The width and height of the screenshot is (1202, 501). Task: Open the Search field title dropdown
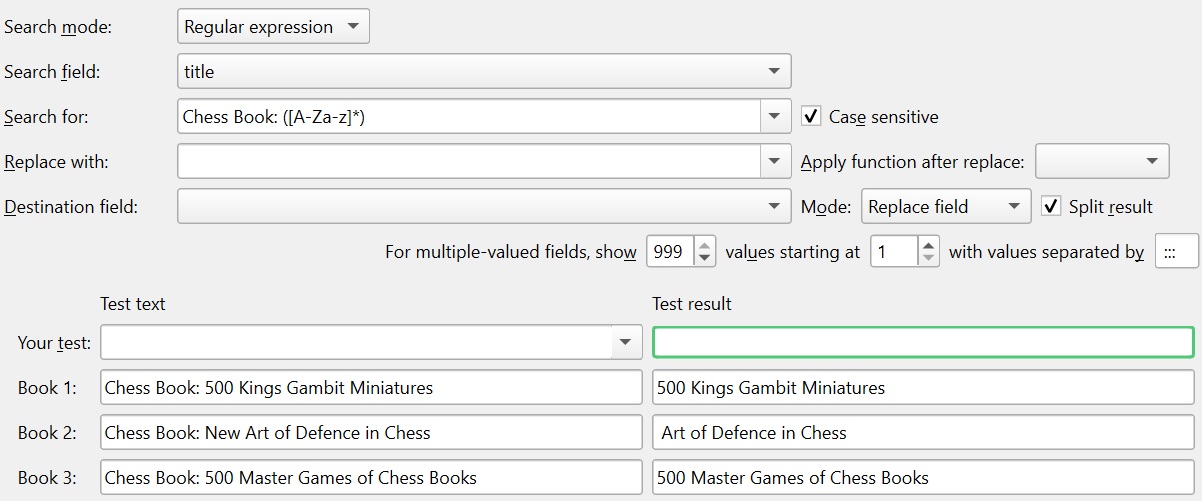click(x=484, y=72)
